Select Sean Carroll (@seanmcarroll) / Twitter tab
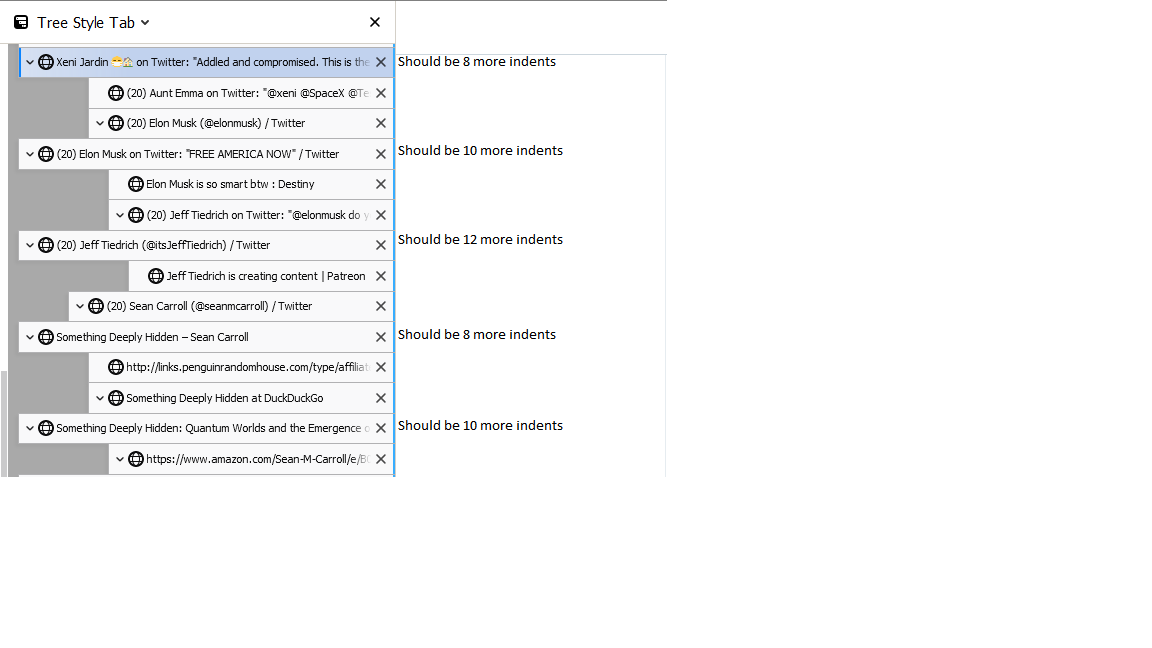The width and height of the screenshot is (1152, 648). [x=231, y=306]
